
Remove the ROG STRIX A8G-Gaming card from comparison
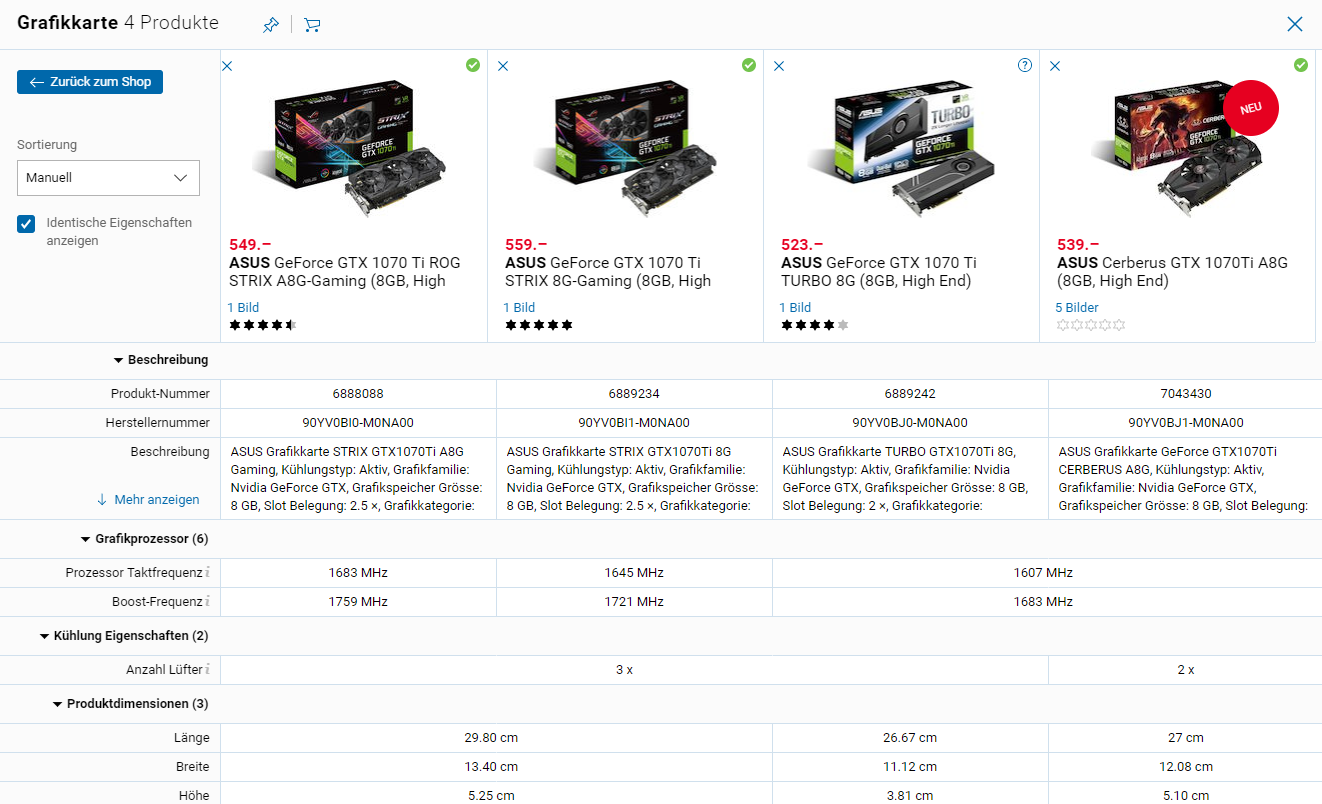pyautogui.click(x=227, y=66)
